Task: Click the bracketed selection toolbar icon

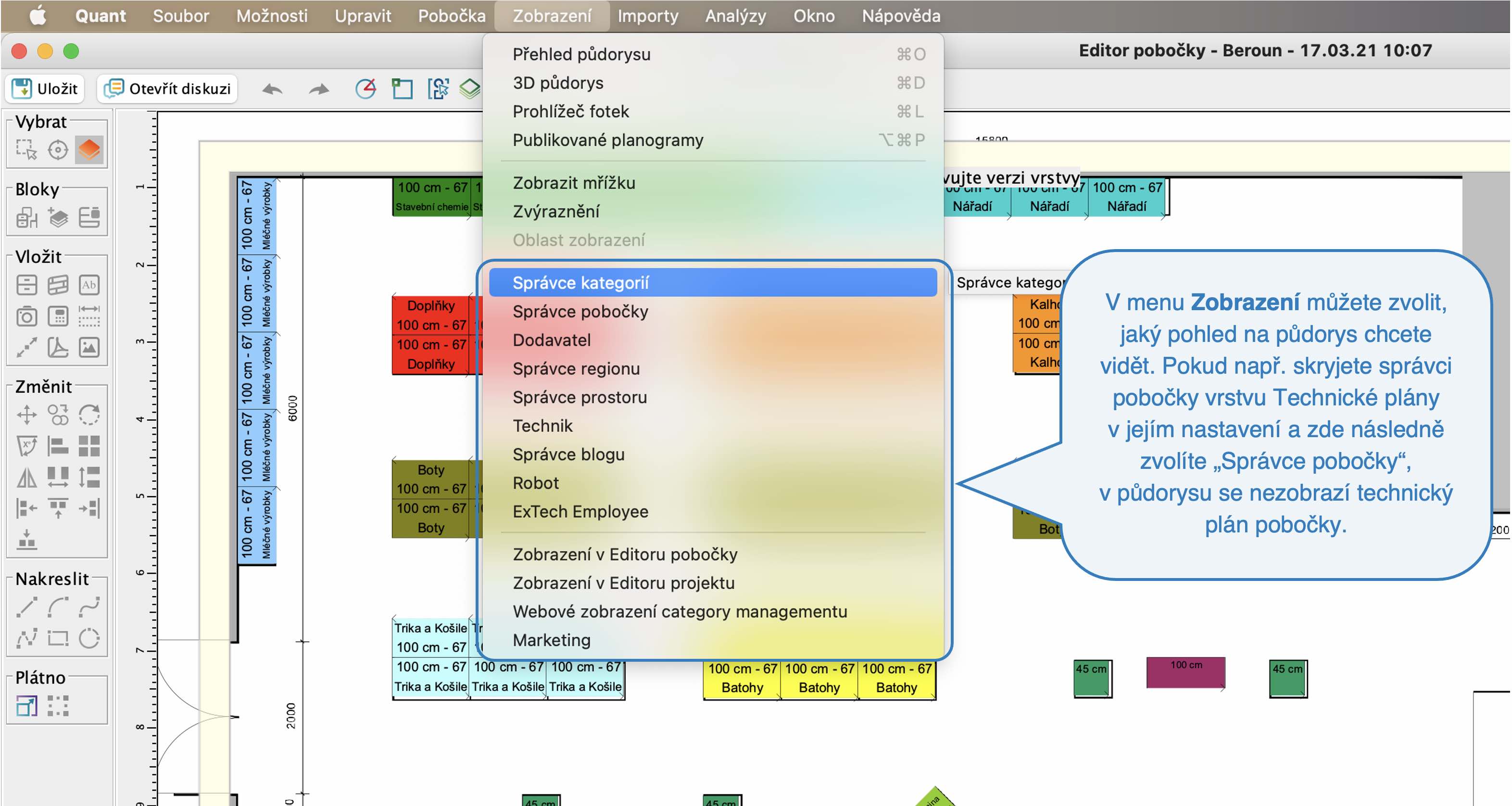Action: point(438,88)
